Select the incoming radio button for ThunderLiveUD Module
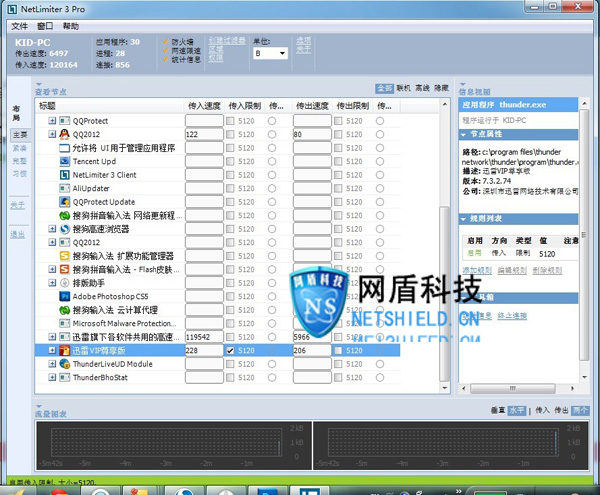Screen dimensions: 600x495 pos(272,364)
